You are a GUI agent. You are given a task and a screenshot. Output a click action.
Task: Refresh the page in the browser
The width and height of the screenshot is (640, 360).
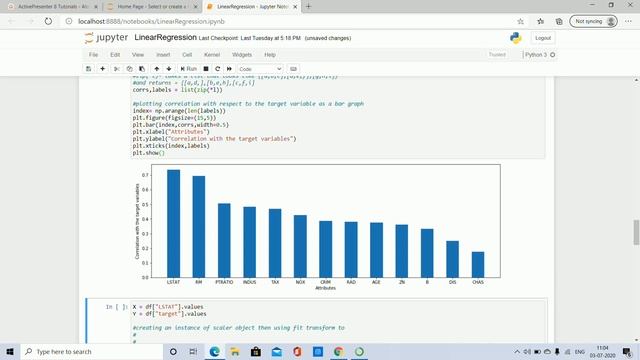pyautogui.click(x=48, y=21)
